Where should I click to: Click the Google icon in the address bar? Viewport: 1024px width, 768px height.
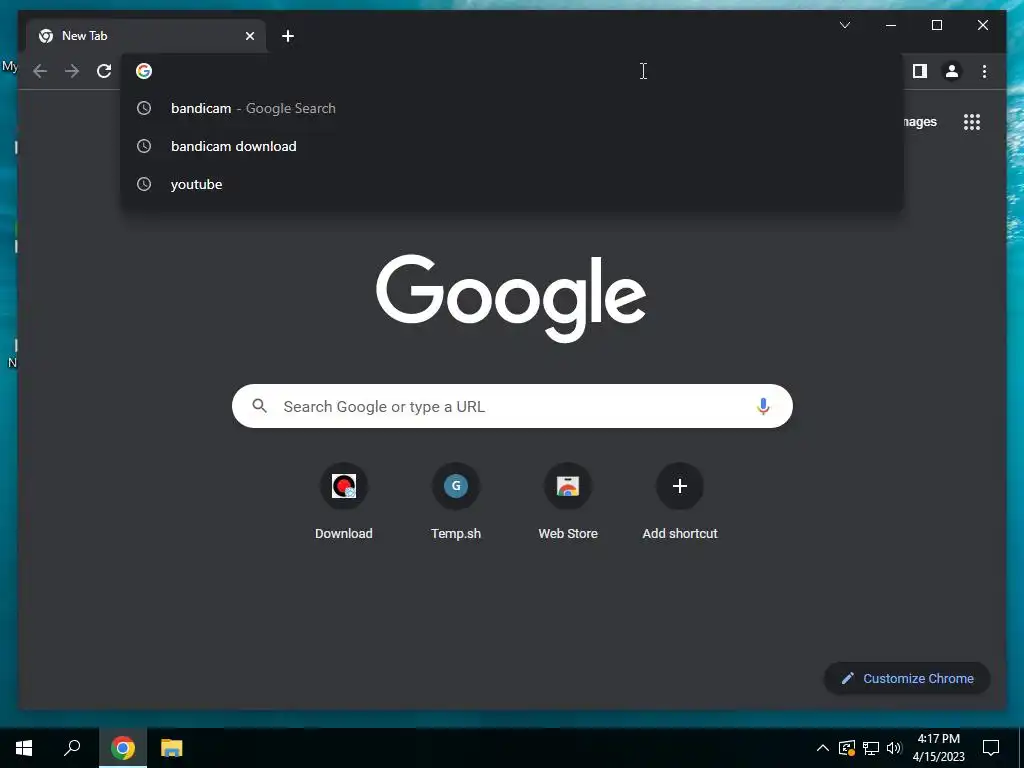tap(144, 71)
